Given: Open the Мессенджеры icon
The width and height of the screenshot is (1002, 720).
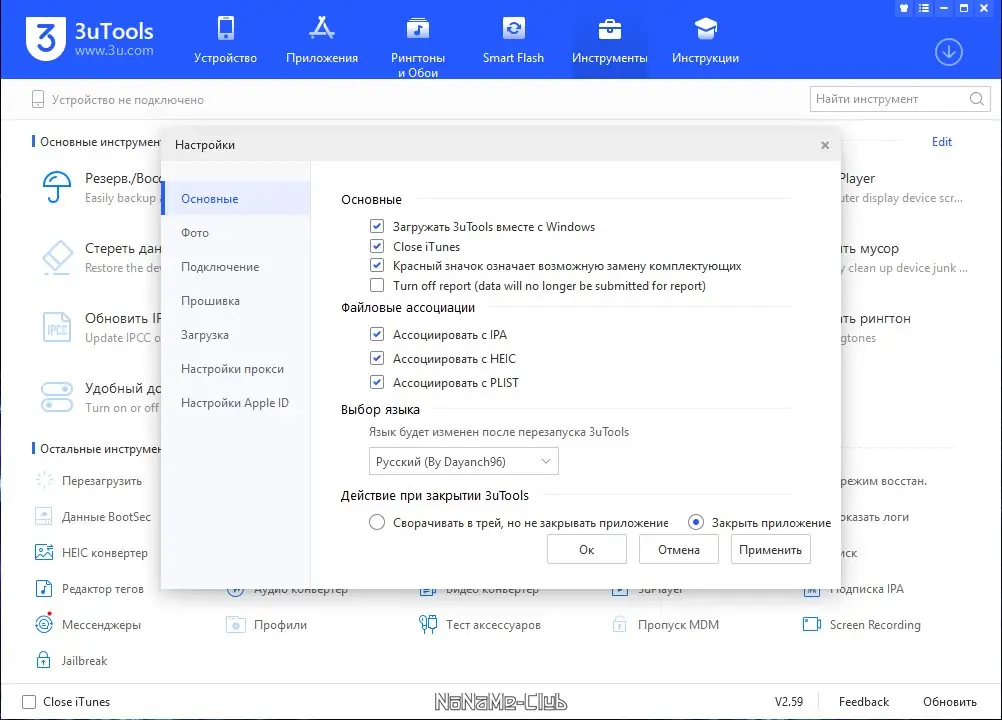Looking at the screenshot, I should [43, 624].
